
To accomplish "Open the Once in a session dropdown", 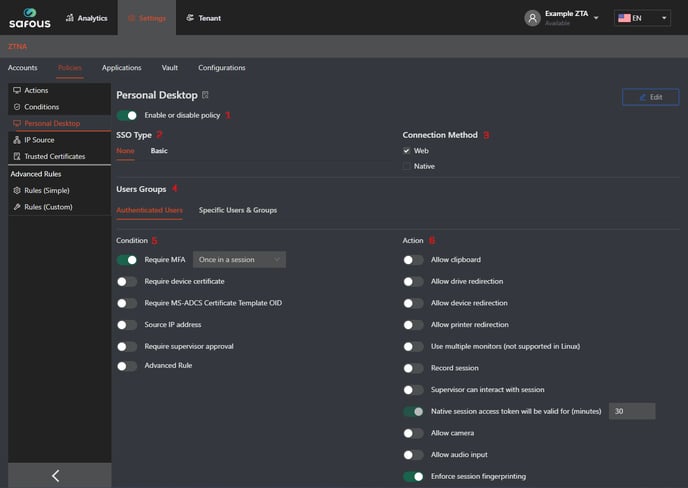I will (239, 260).
